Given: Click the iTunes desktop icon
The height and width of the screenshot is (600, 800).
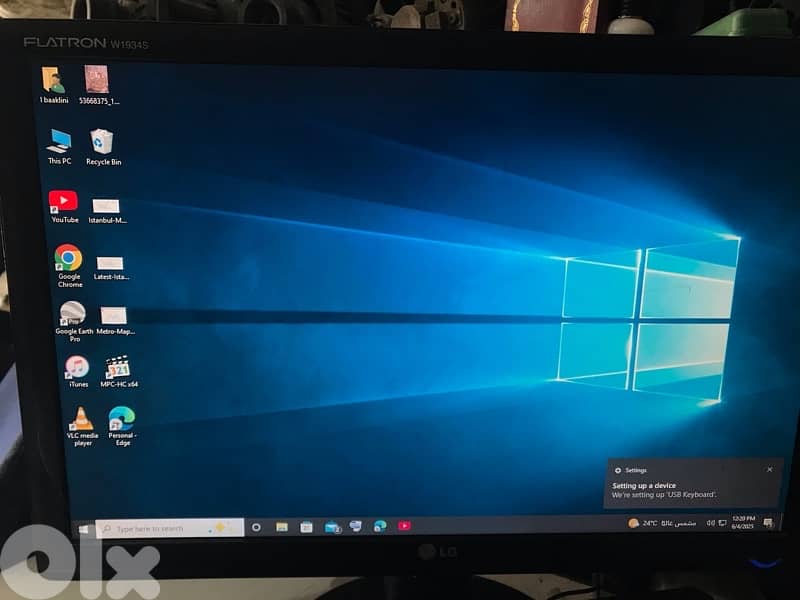Looking at the screenshot, I should 76,367.
